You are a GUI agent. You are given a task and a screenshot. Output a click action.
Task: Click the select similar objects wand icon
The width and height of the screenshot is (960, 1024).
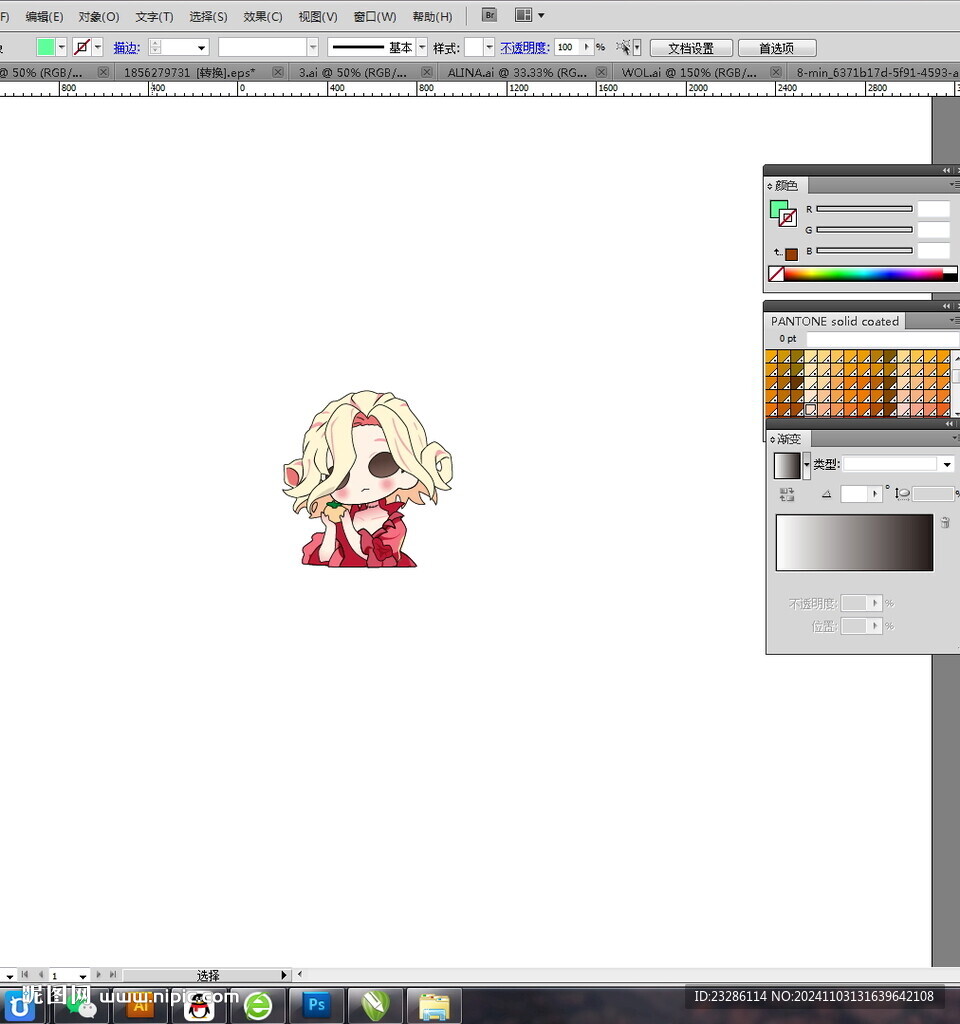click(x=624, y=47)
